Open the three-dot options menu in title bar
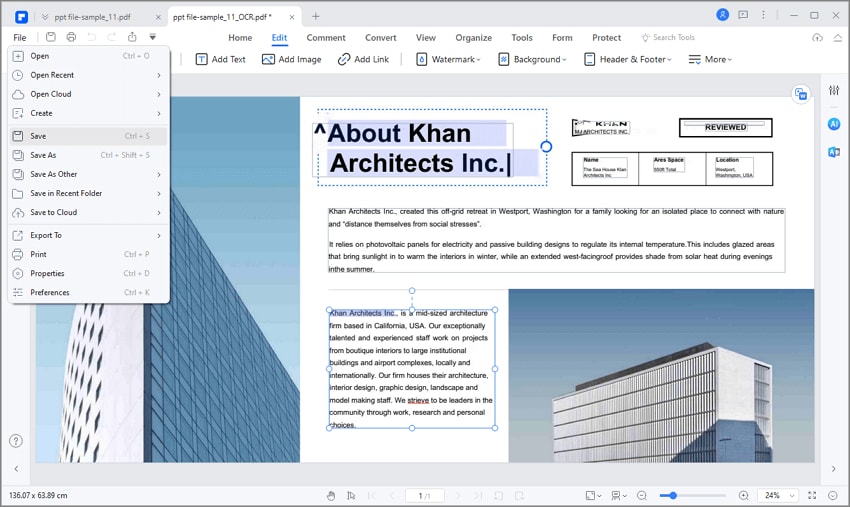The image size is (850, 507). point(763,15)
